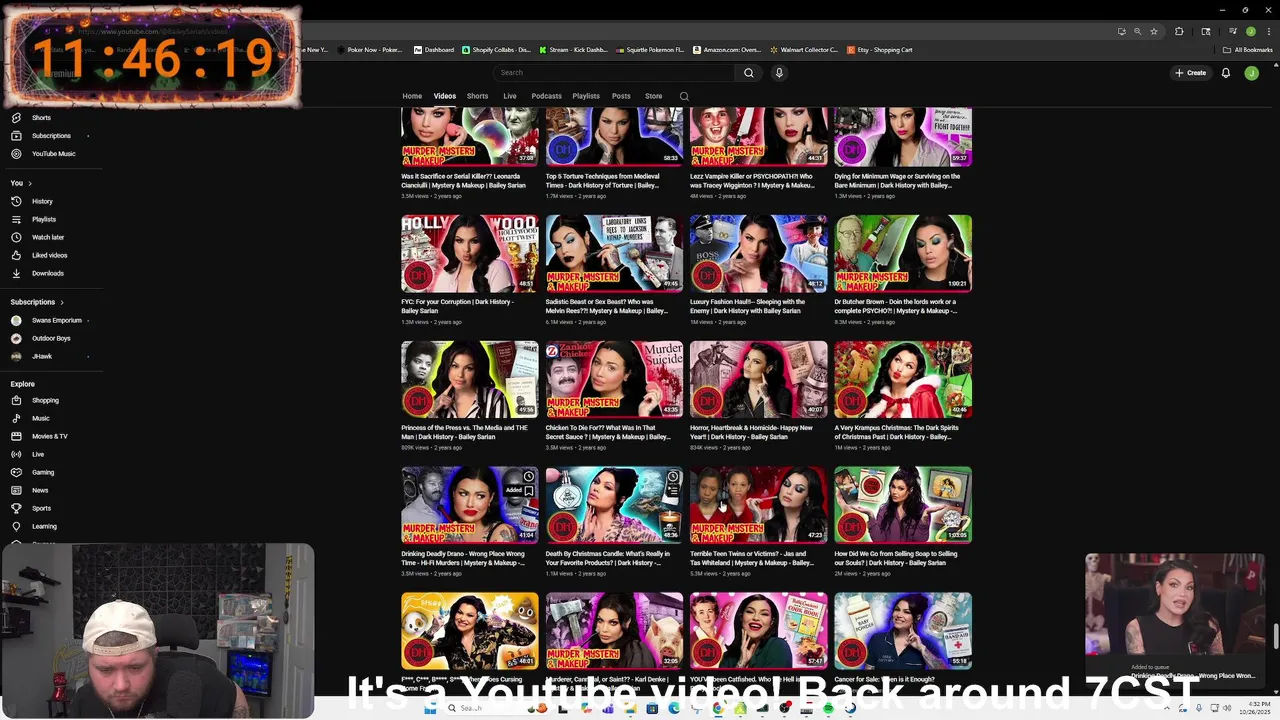The image size is (1280, 720).
Task: Open YouTube notifications bell
Action: pos(1225,73)
